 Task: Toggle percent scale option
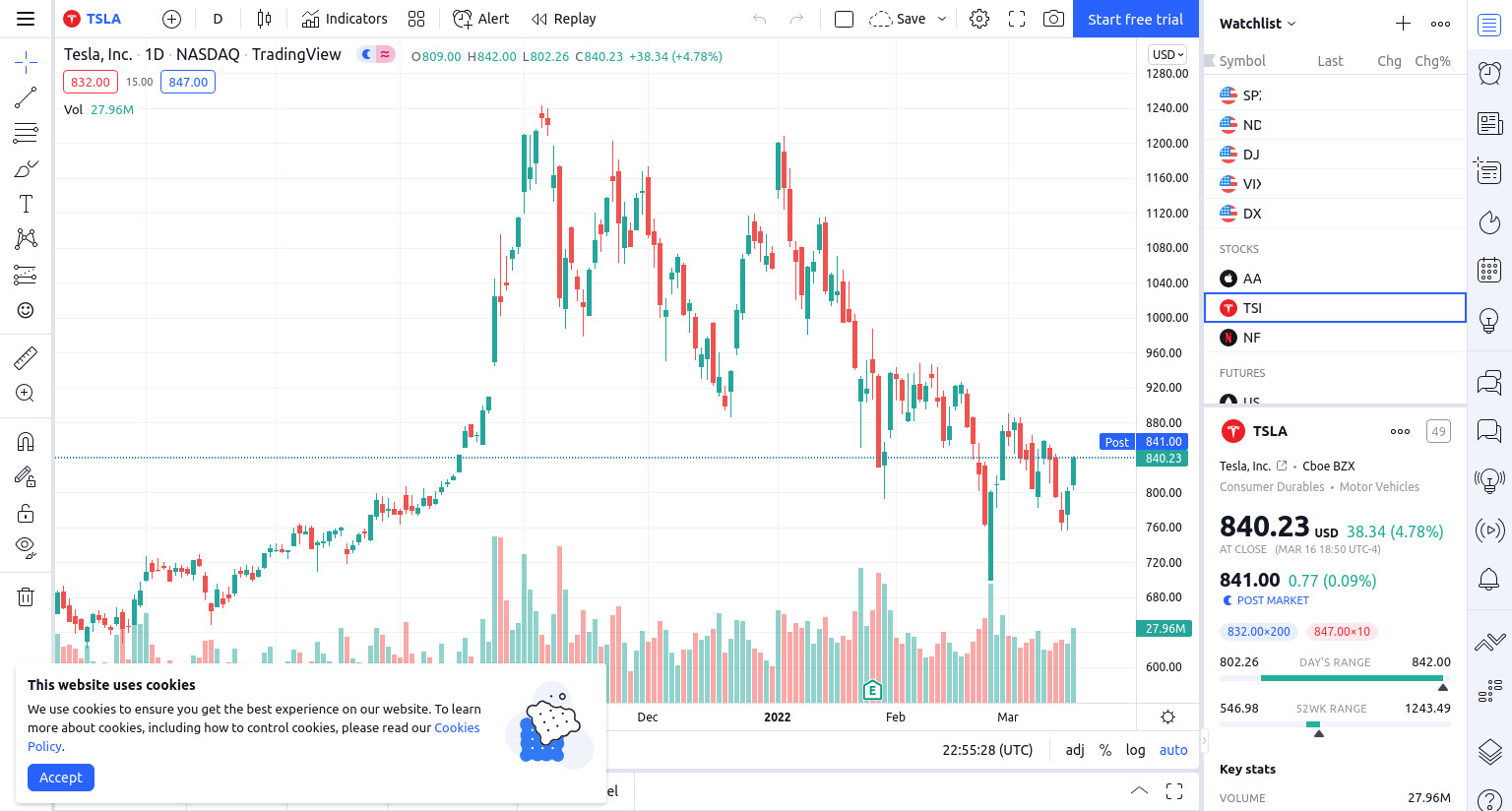(x=1105, y=750)
